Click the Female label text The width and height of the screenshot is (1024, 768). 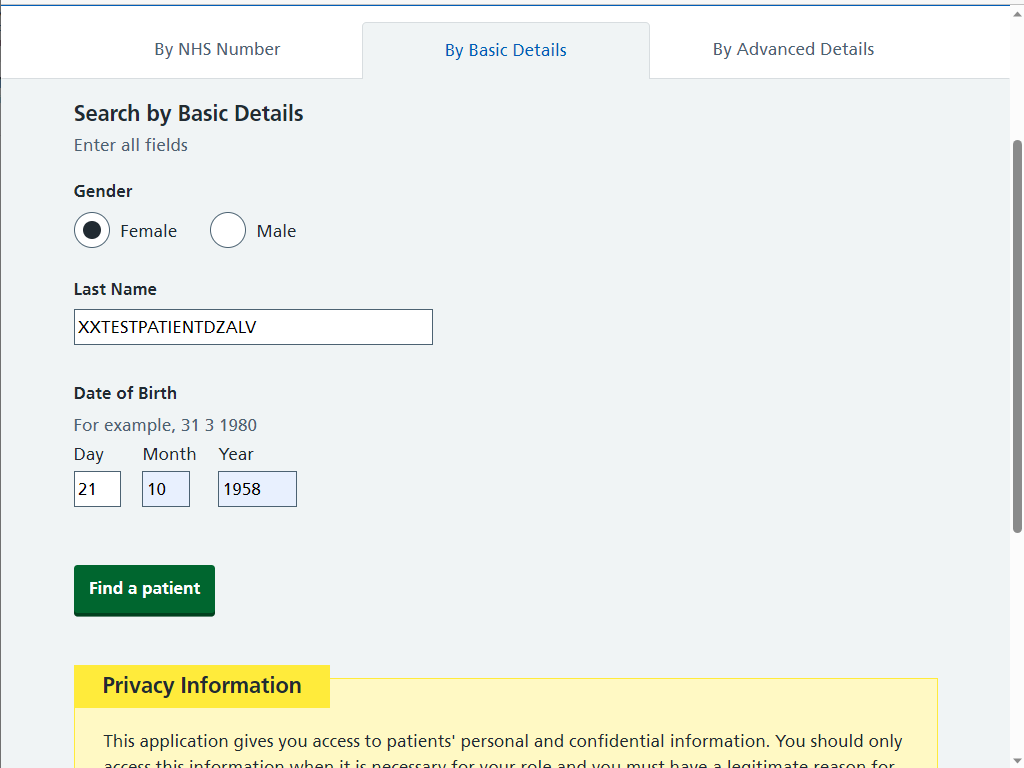click(148, 231)
